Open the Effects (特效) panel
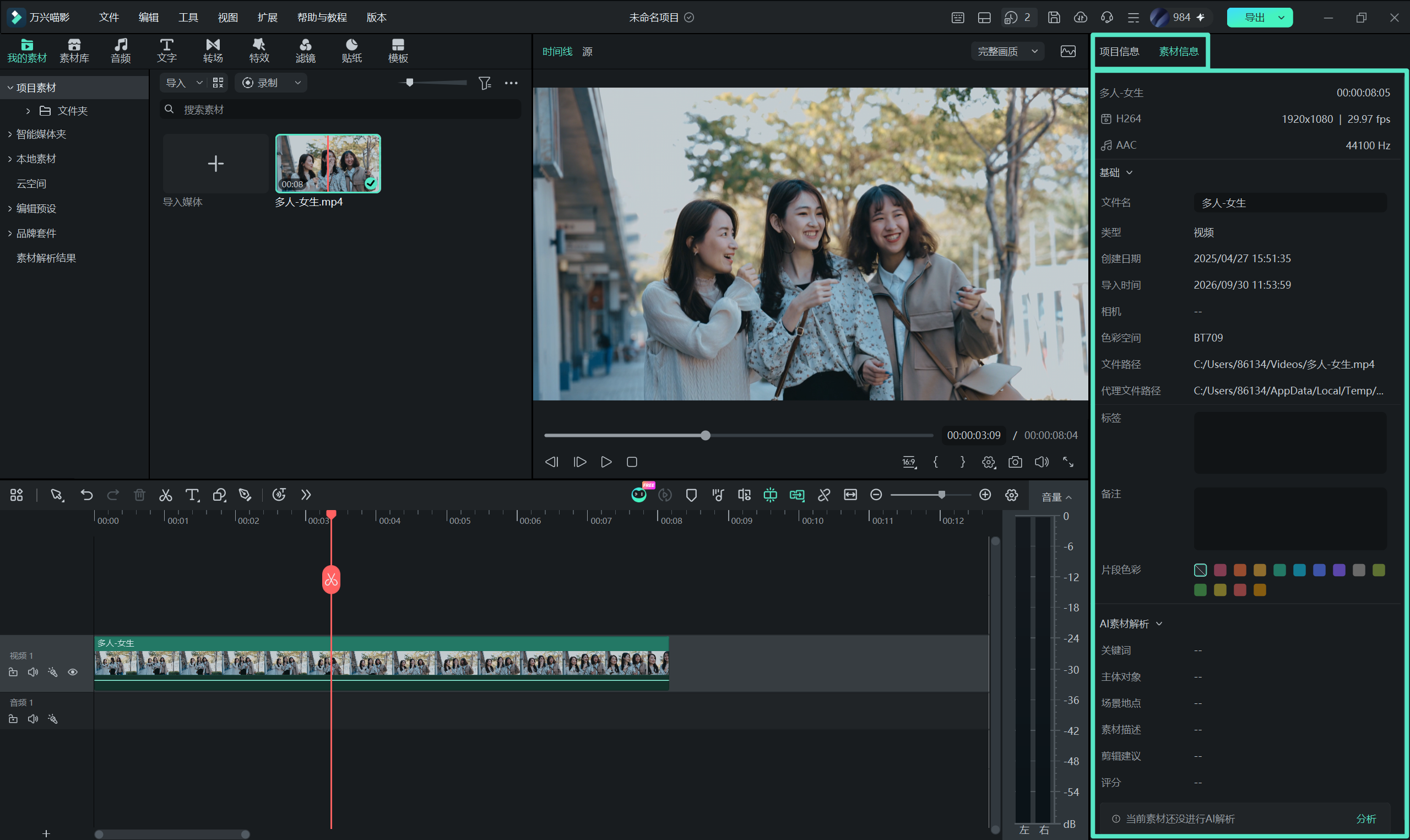This screenshot has width=1410, height=840. (x=259, y=51)
